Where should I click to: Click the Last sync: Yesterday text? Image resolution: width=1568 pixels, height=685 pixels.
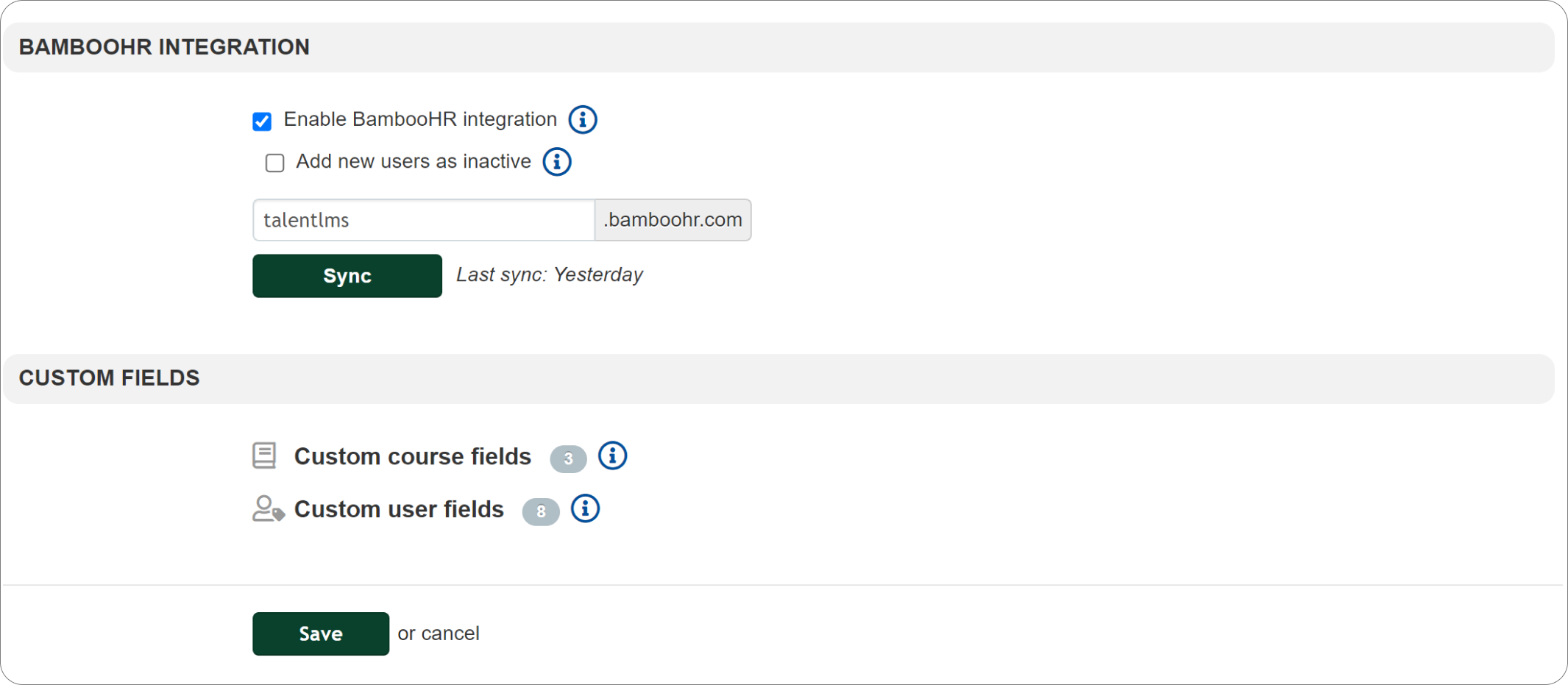coord(550,275)
